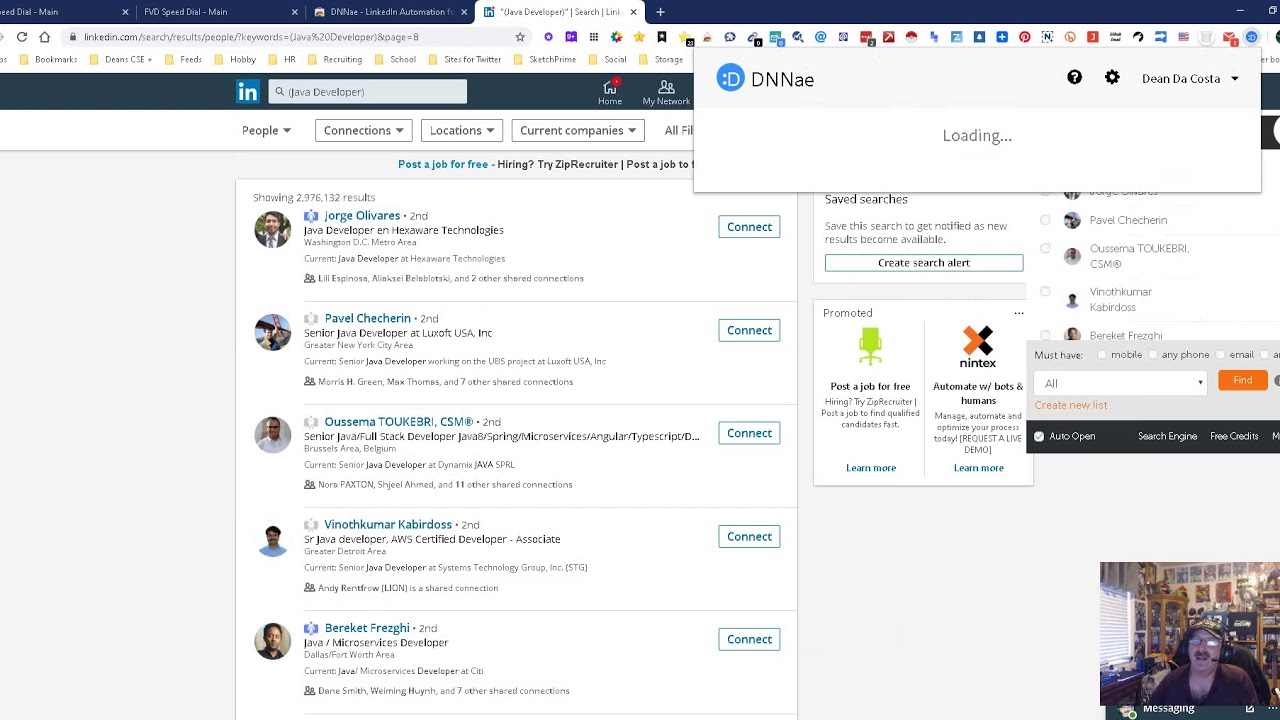The image size is (1280, 720).
Task: Enable the 'email' must-have checkbox
Action: tap(1221, 355)
